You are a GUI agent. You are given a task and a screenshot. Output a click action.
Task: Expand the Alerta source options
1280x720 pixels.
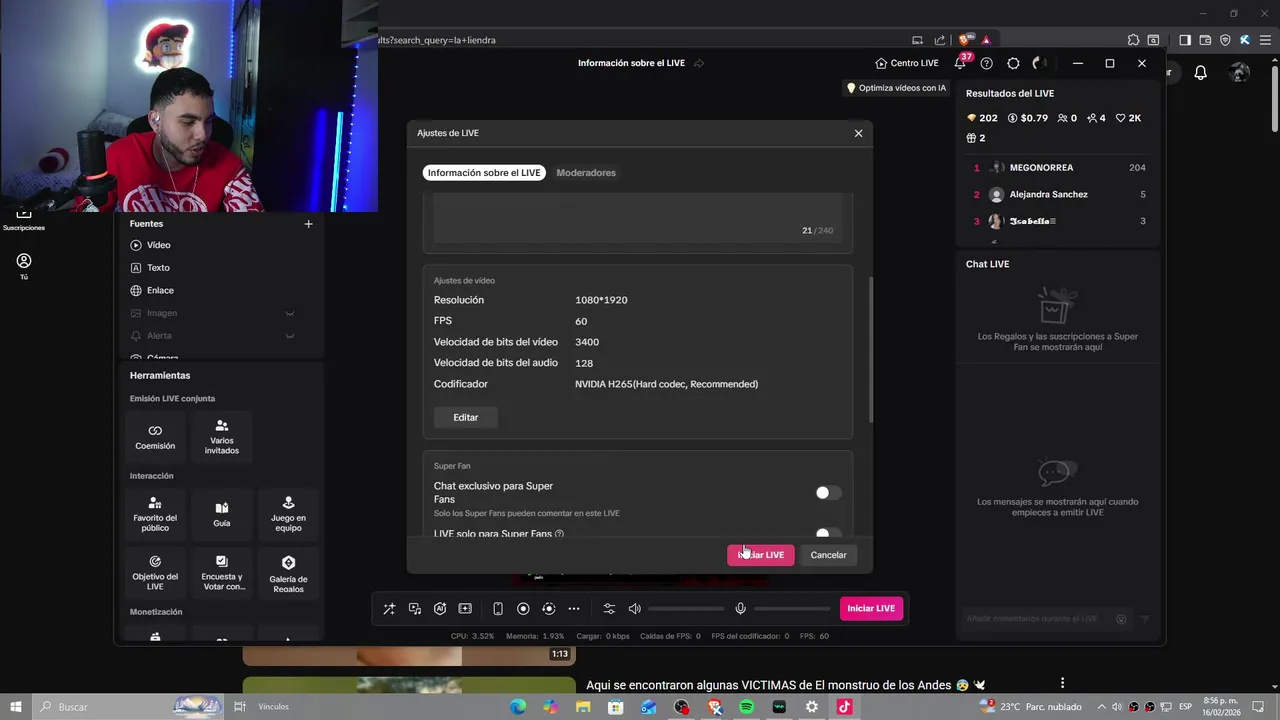pyautogui.click(x=290, y=336)
